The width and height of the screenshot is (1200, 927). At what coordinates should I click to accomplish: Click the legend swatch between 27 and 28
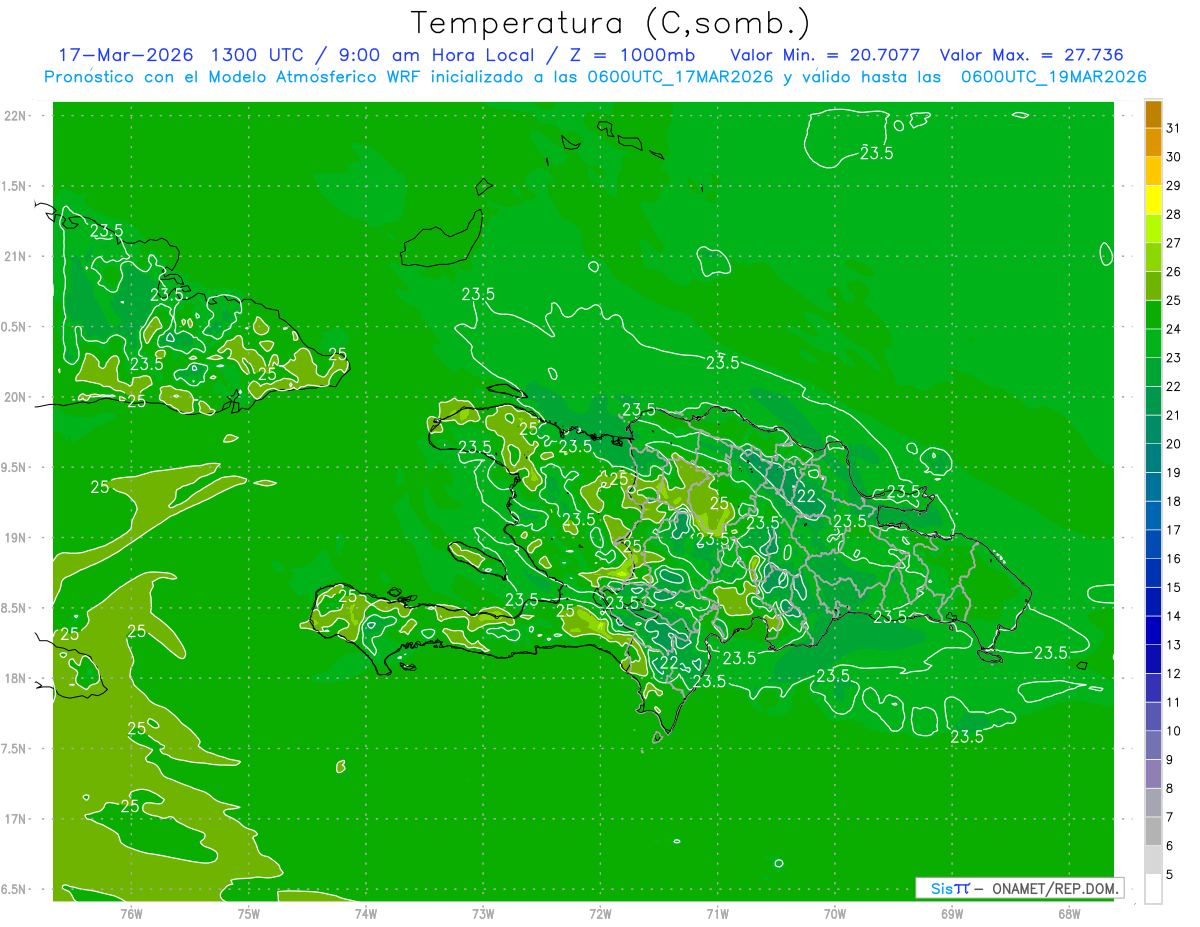pos(1153,228)
